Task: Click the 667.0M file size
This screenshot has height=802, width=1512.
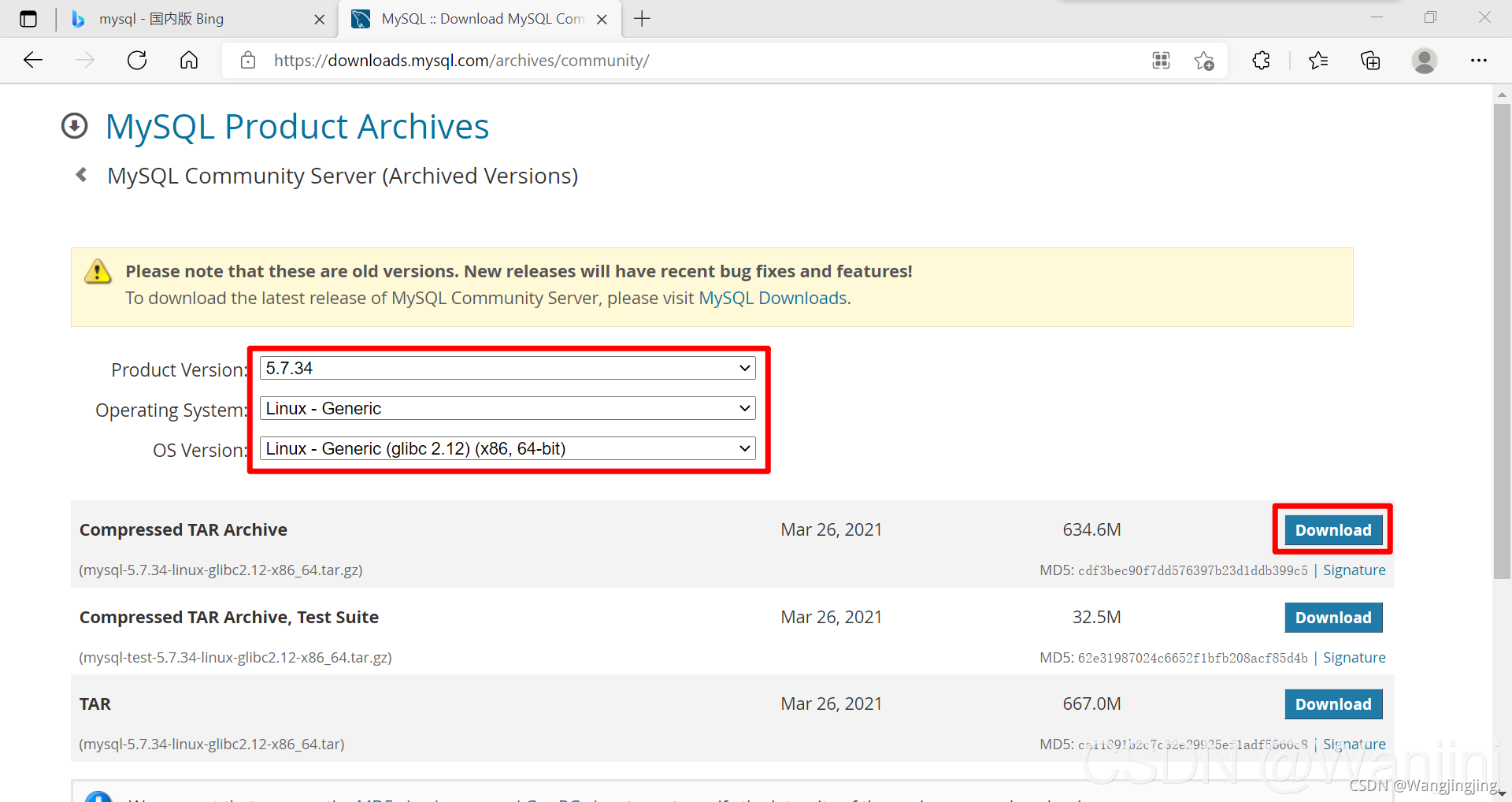Action: 1091,704
